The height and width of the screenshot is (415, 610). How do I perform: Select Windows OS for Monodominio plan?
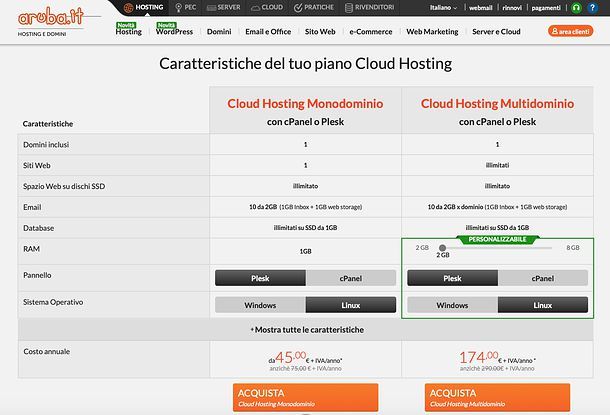tap(260, 305)
